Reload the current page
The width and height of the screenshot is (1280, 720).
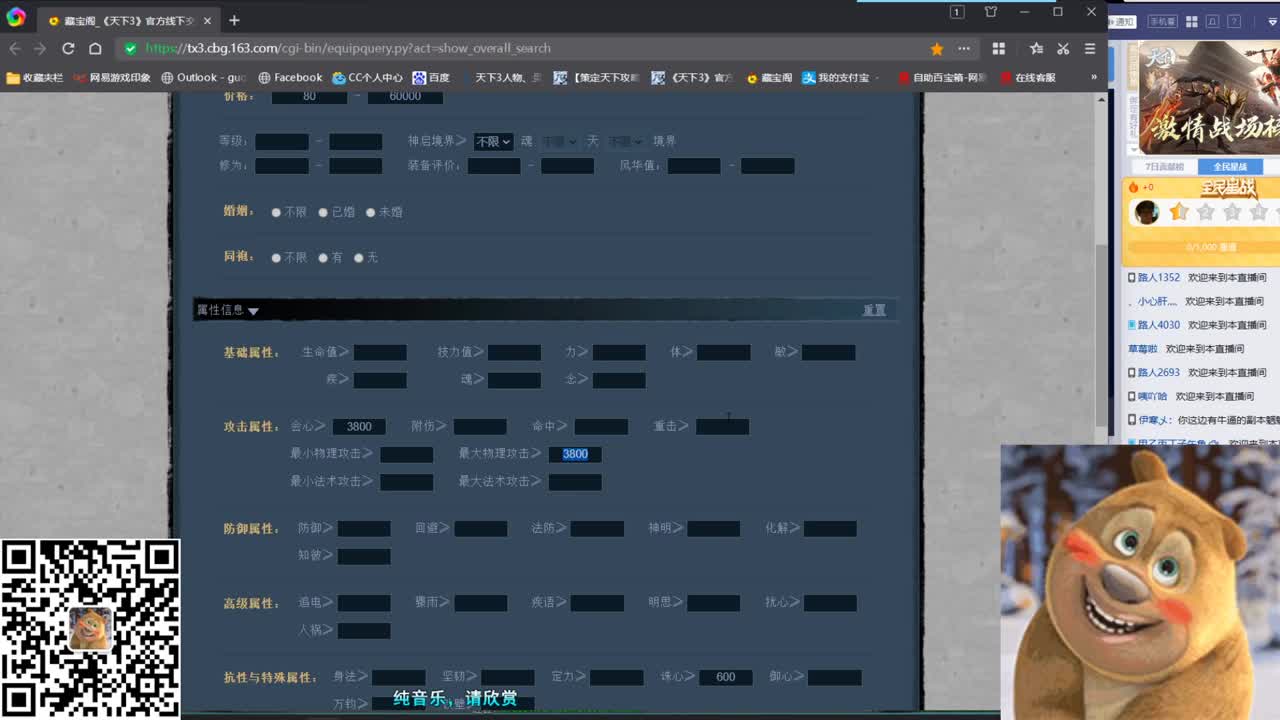point(68,48)
